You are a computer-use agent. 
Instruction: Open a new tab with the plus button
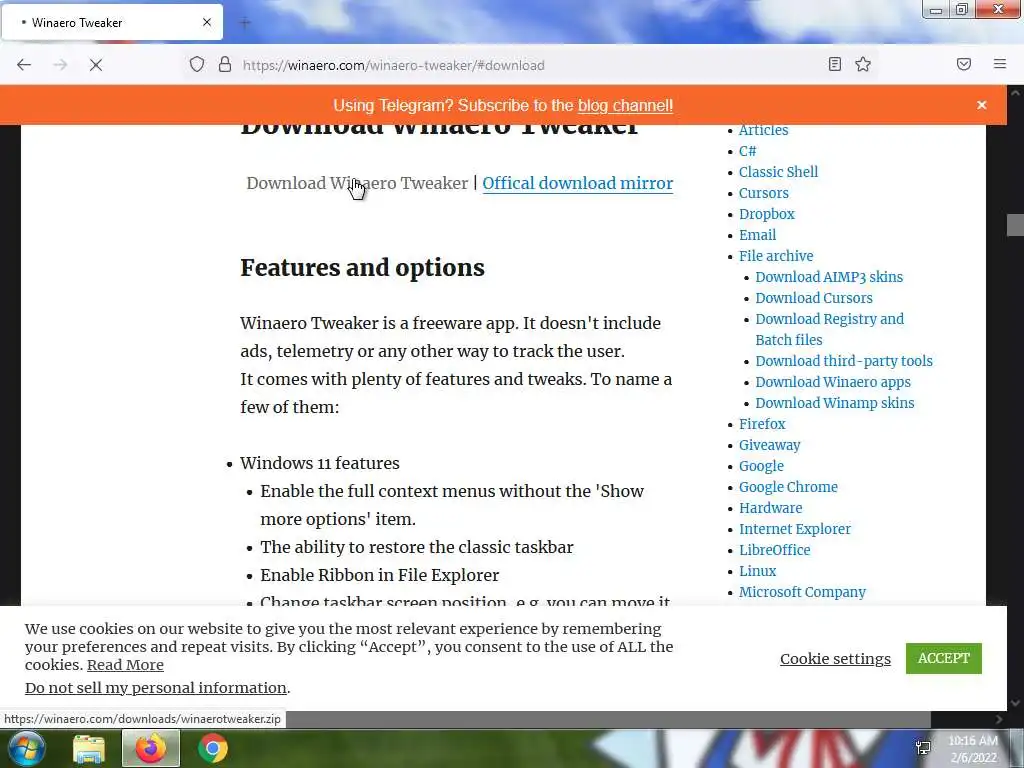(245, 23)
